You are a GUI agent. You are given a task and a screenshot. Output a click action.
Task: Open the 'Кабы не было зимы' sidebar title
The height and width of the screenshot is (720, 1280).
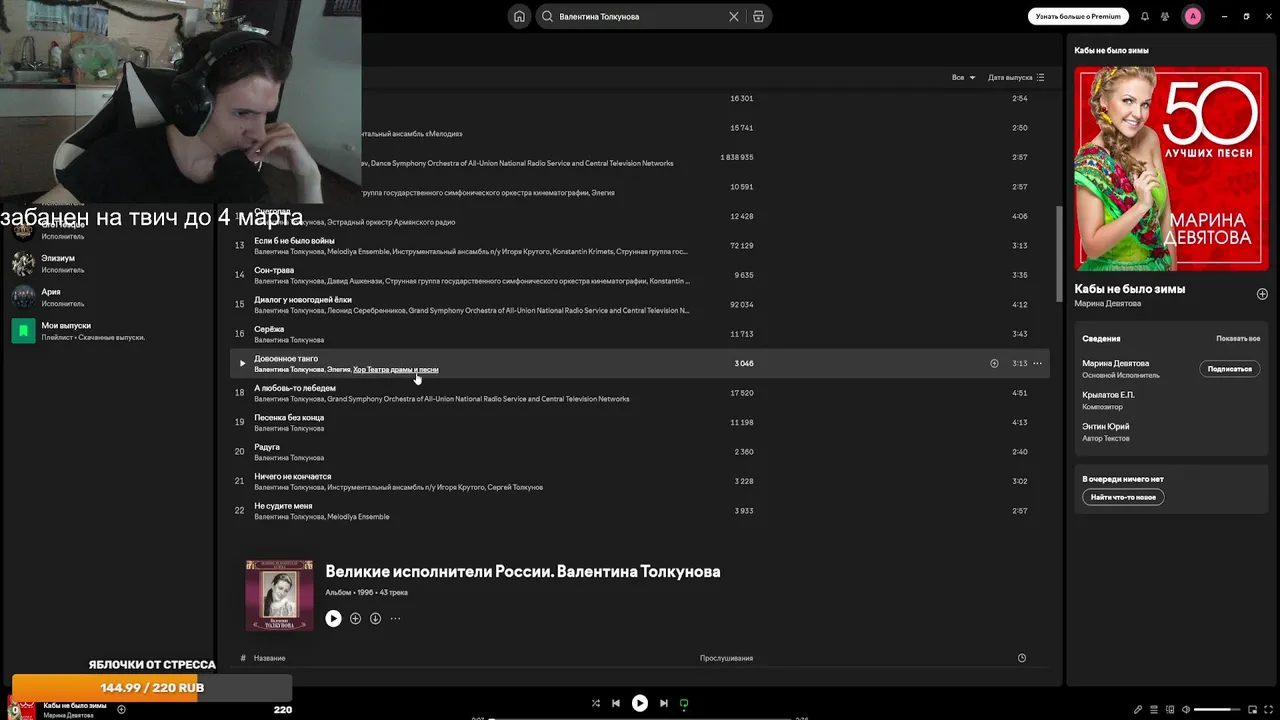click(x=1129, y=289)
